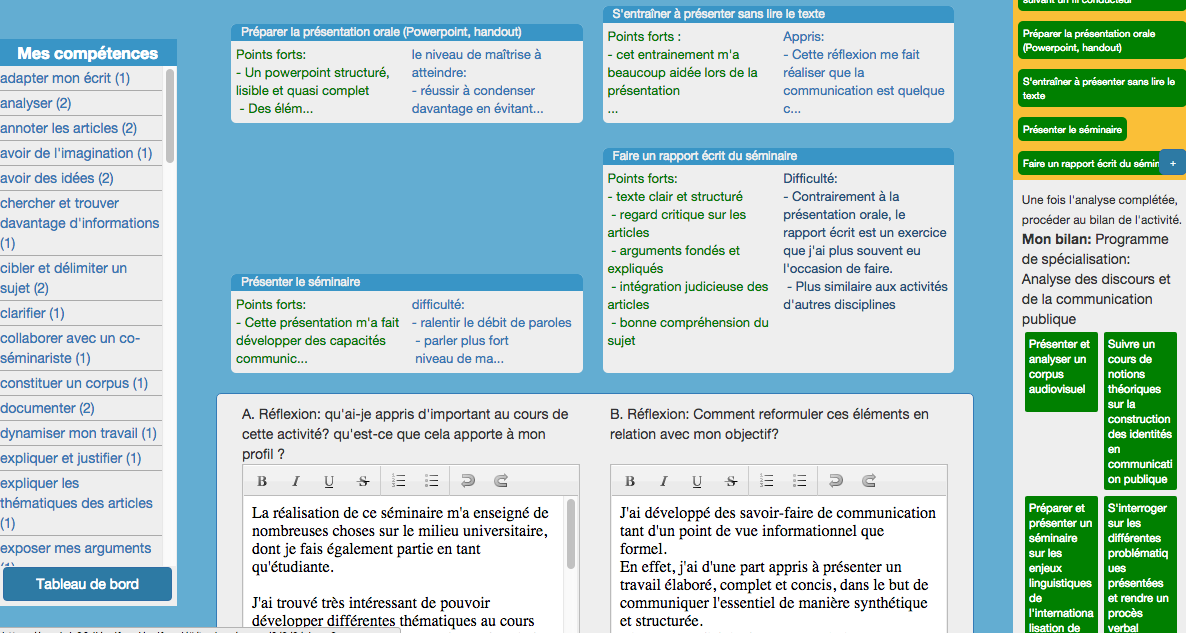This screenshot has height=633, width=1186.
Task: Insert bulleted list in Réflexion B editor
Action: tap(800, 481)
